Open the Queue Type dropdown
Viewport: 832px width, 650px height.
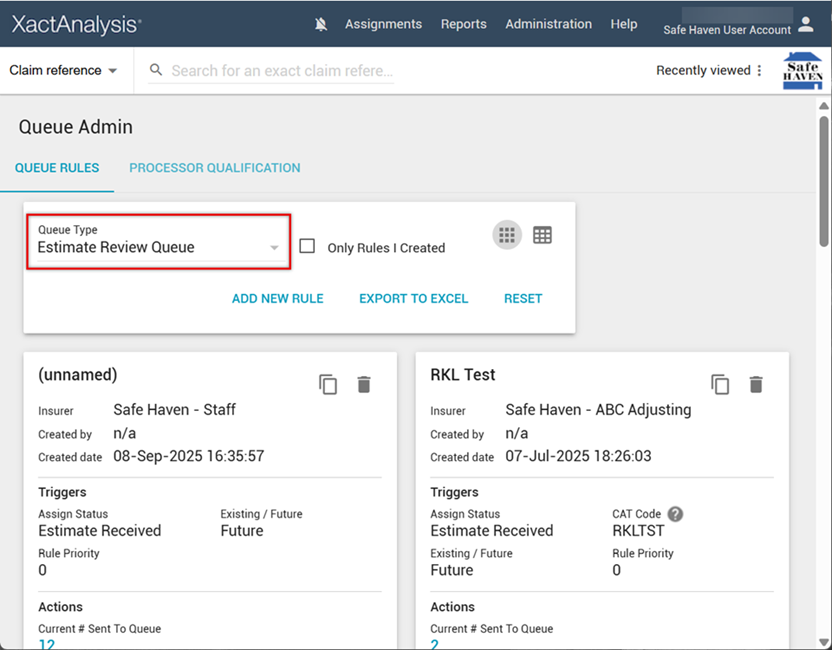click(x=158, y=241)
